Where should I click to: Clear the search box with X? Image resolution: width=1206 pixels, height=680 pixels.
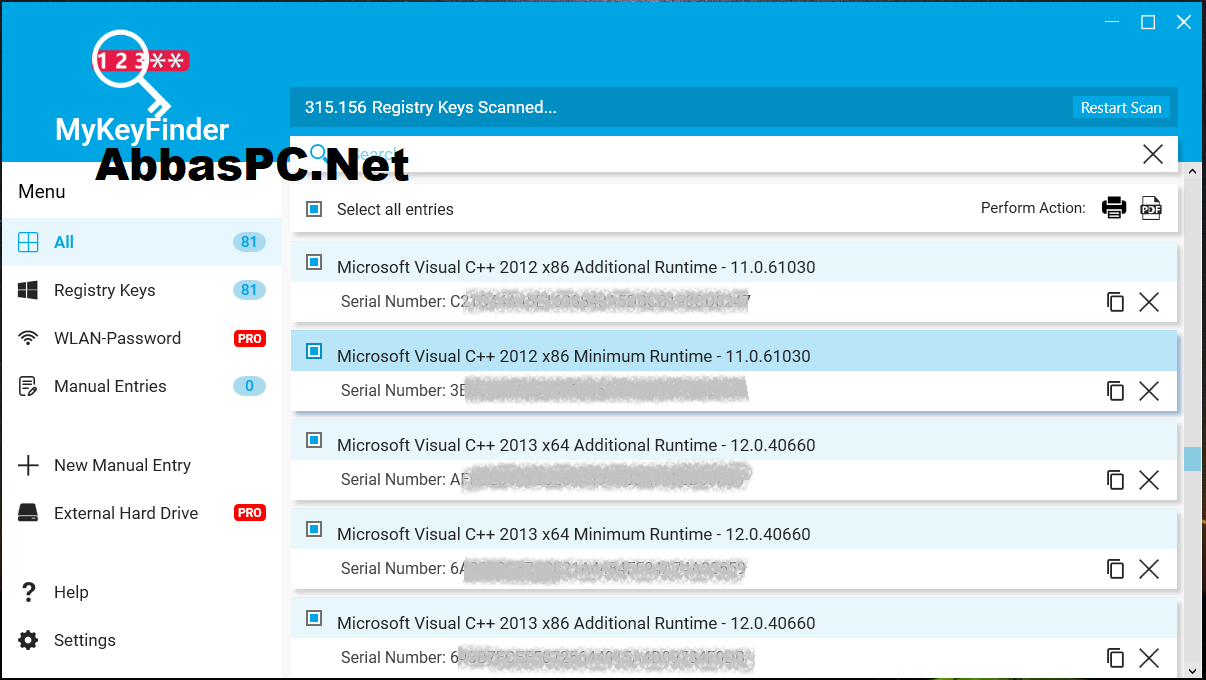[1153, 154]
